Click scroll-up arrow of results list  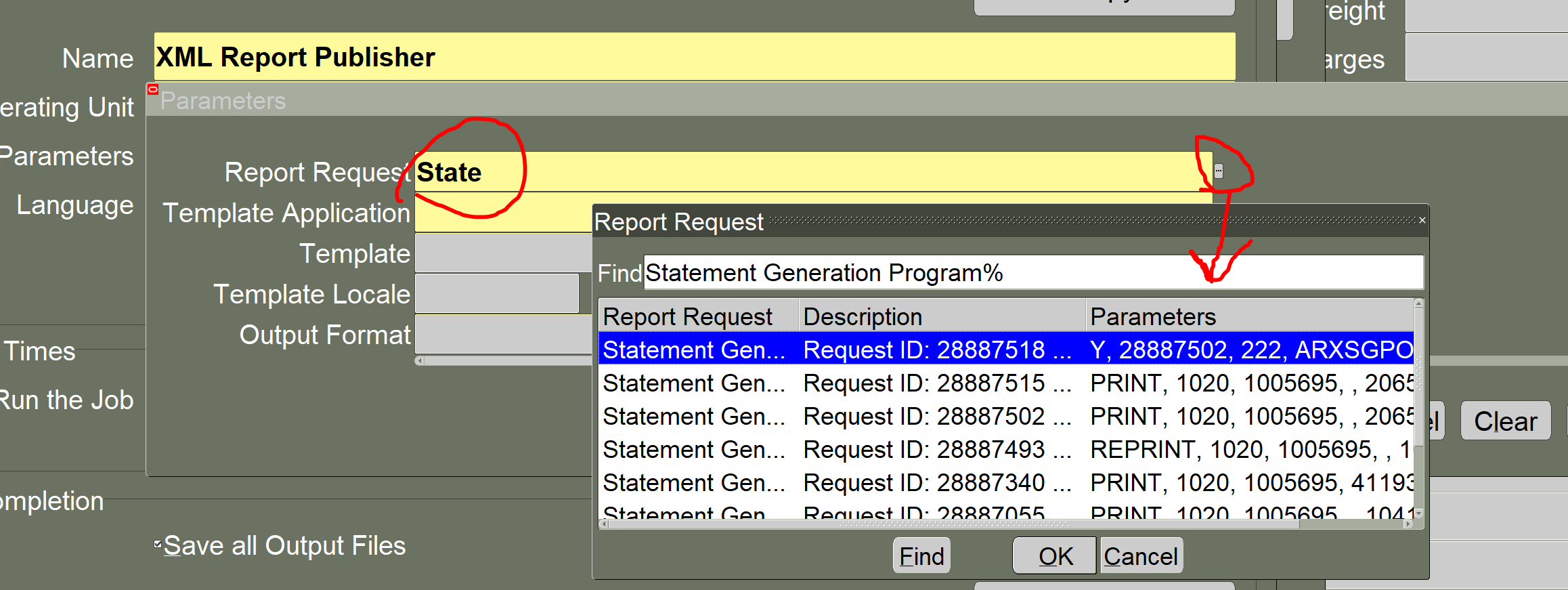(x=1419, y=304)
